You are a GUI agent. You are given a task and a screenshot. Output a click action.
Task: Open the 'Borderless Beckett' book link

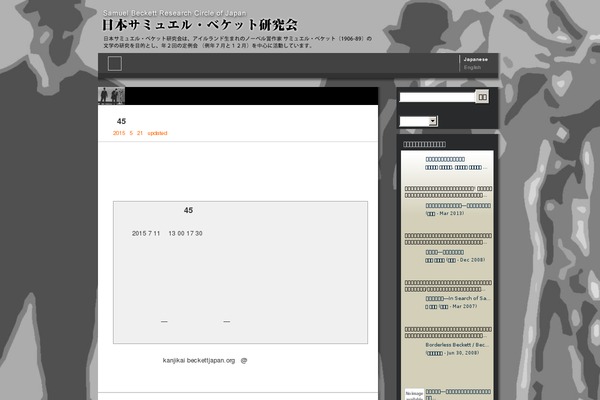tap(457, 345)
